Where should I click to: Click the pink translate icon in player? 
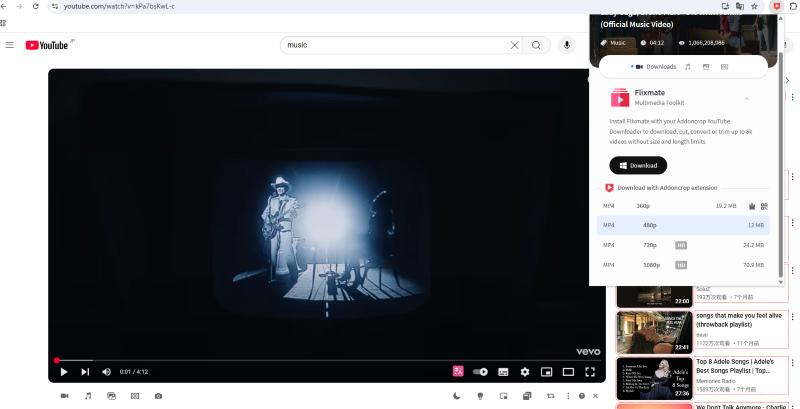tap(458, 371)
